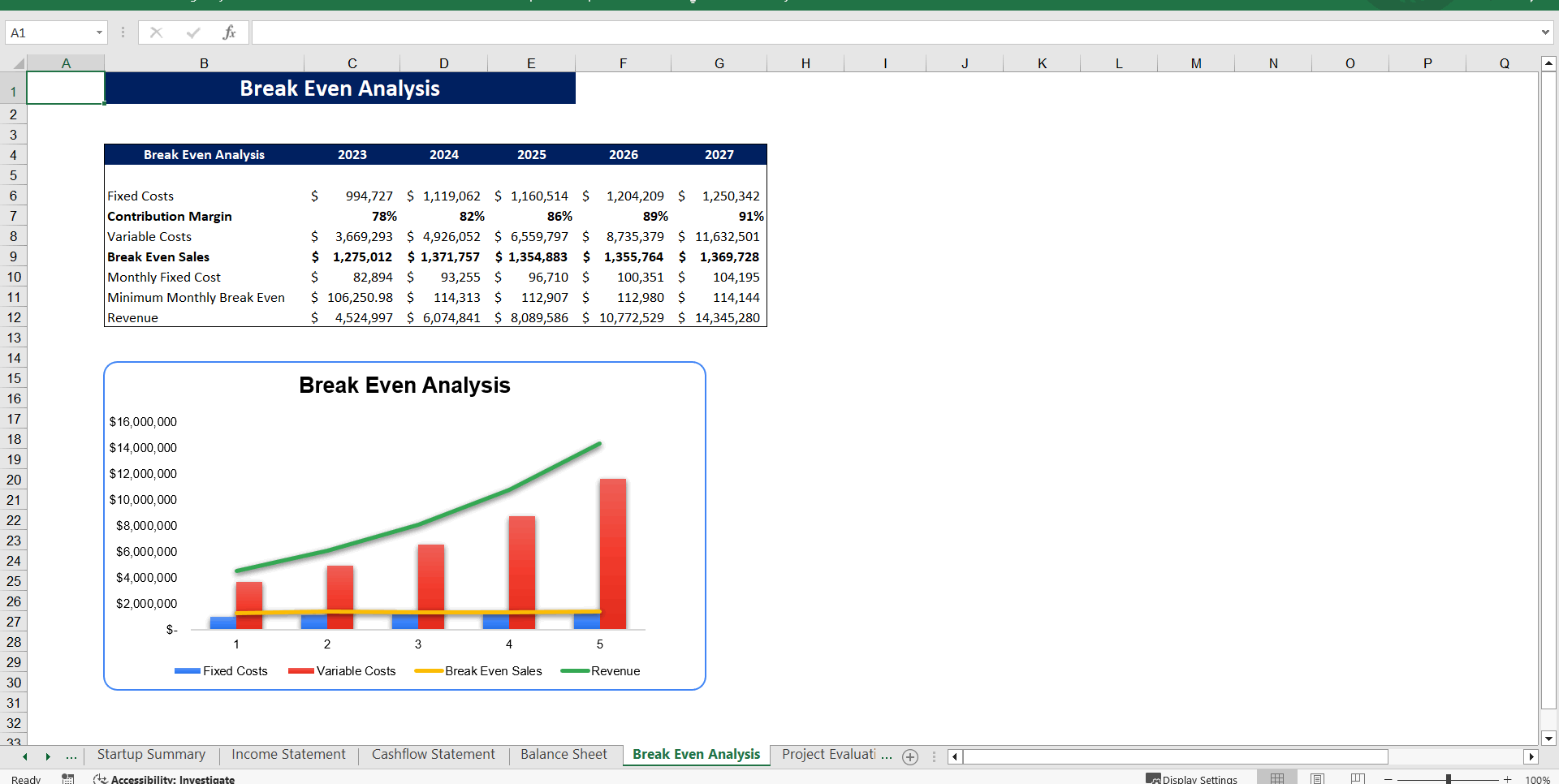1559x784 pixels.
Task: Click the Display Settings button
Action: [x=1192, y=778]
